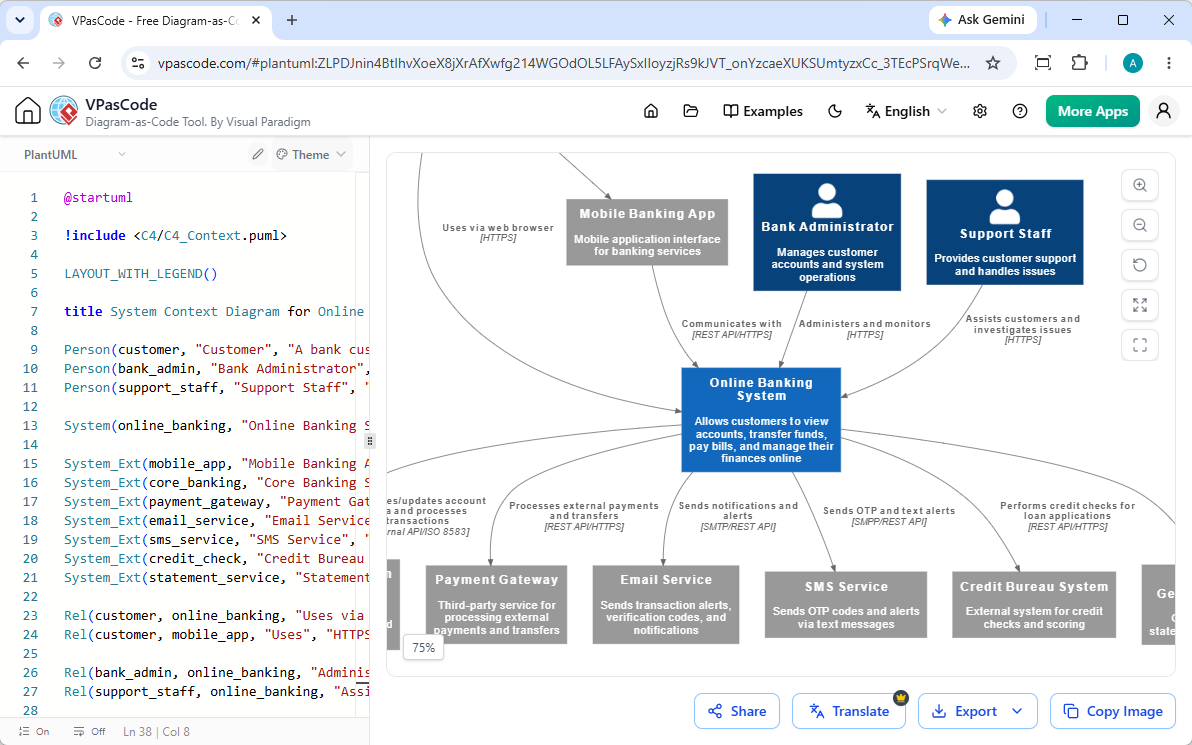Expand the Export options arrow
Image resolution: width=1192 pixels, height=745 pixels.
1018,711
